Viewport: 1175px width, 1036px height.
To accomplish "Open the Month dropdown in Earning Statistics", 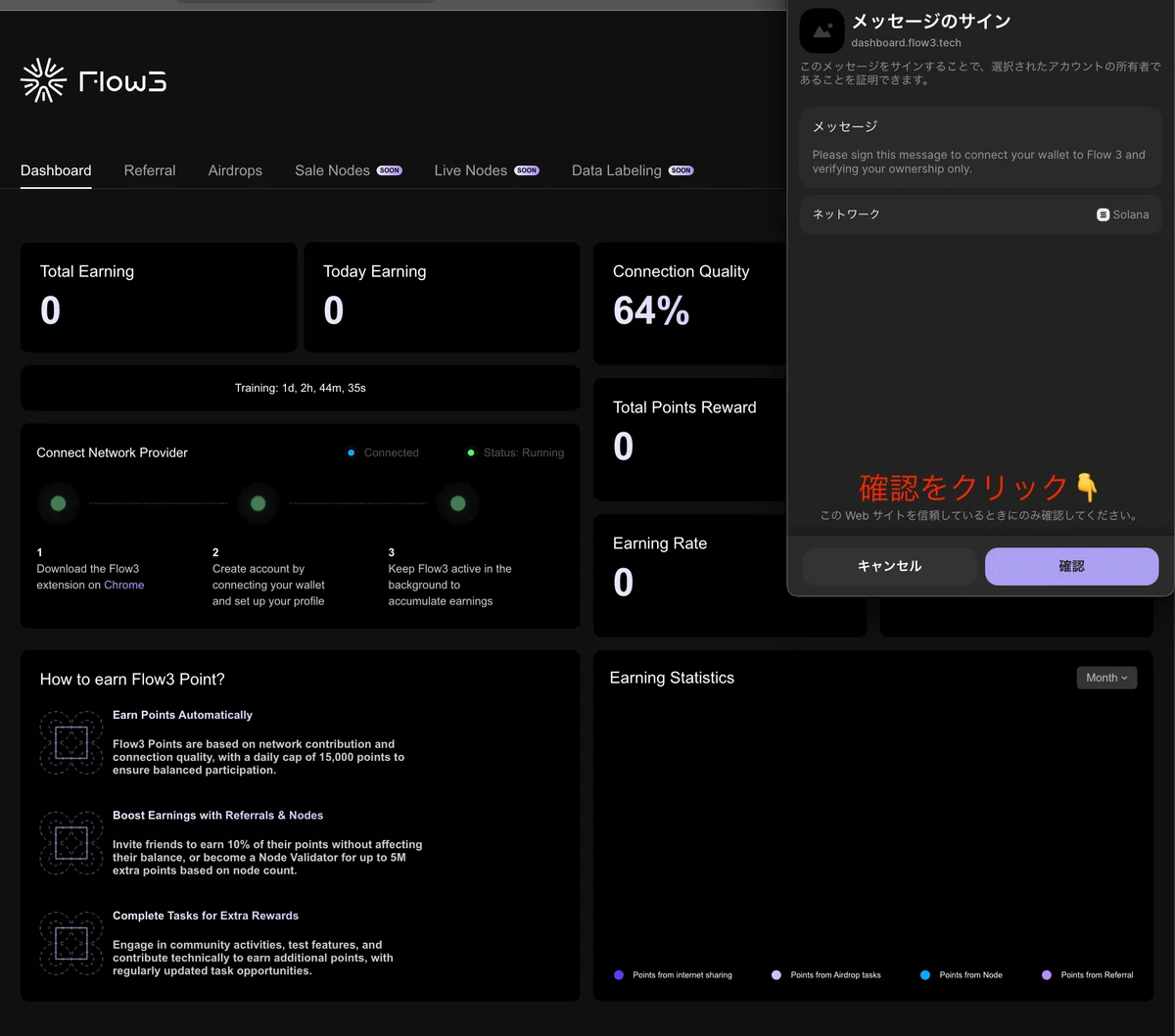I will [1106, 678].
